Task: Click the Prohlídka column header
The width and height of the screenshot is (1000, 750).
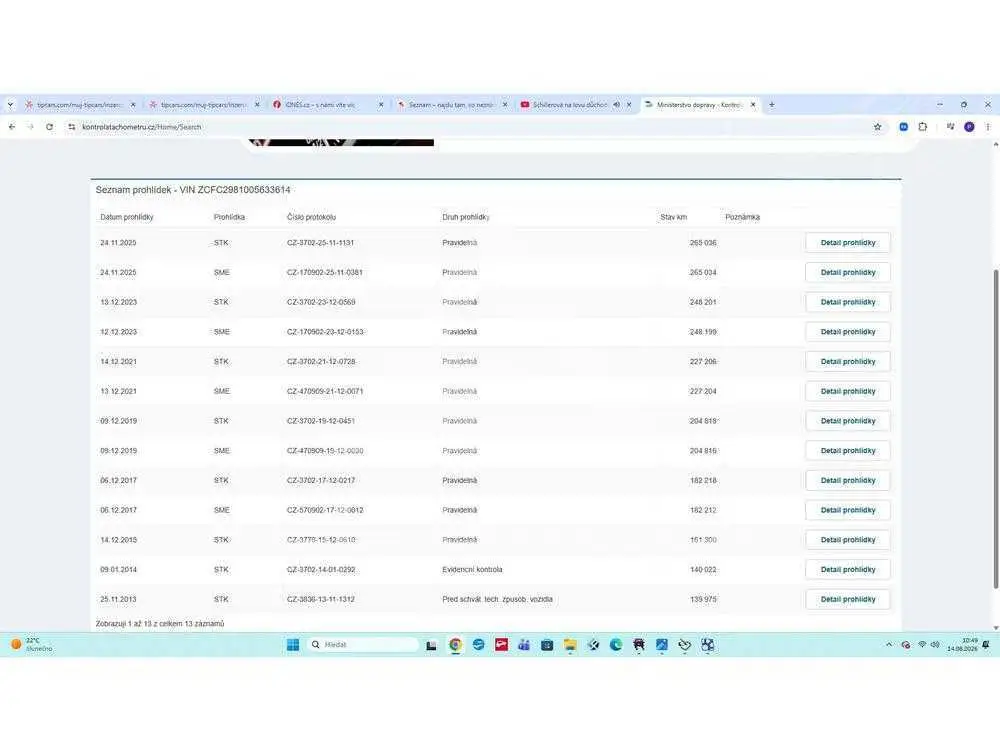Action: [x=230, y=217]
